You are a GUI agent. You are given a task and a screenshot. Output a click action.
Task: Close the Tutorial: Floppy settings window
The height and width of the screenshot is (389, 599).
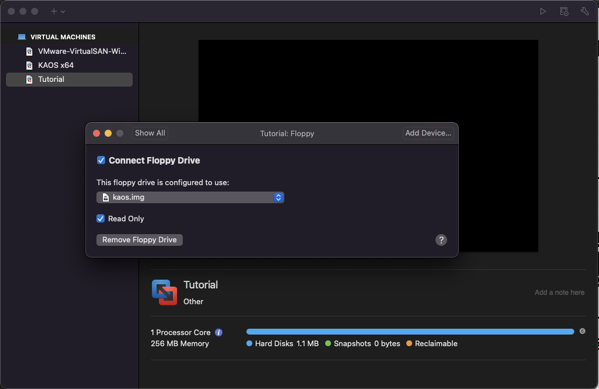(x=97, y=133)
